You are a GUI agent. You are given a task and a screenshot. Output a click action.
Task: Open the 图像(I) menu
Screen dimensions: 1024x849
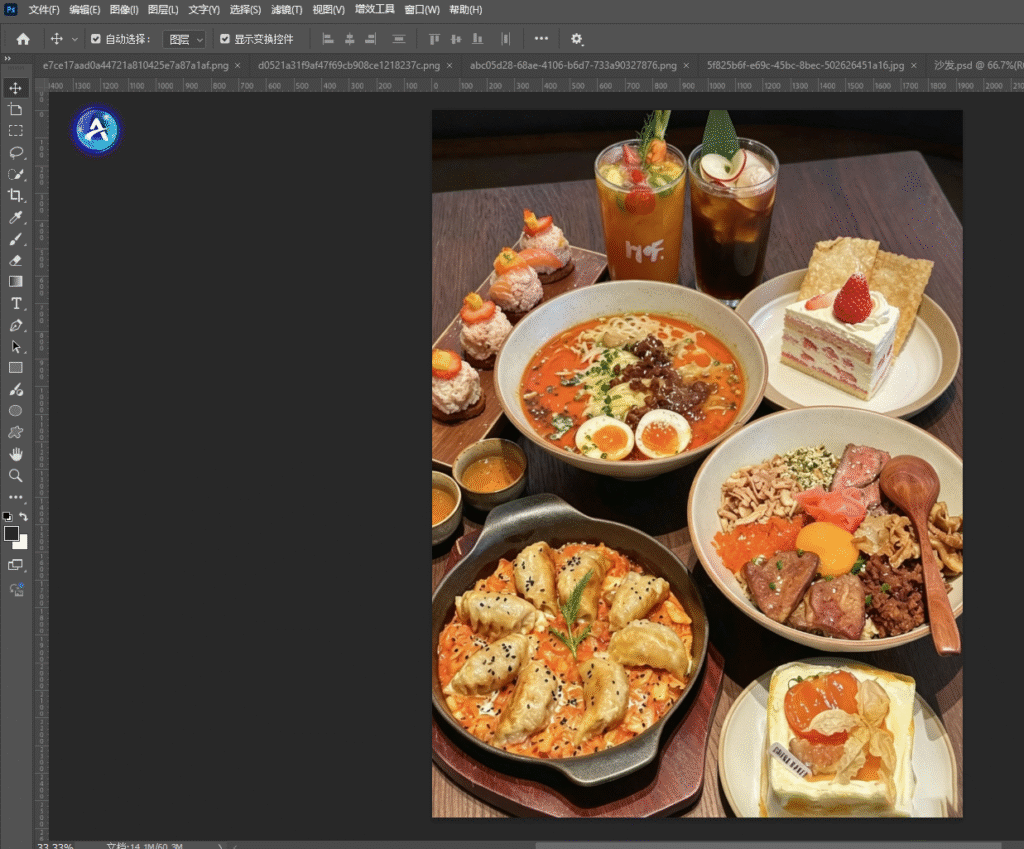(124, 10)
